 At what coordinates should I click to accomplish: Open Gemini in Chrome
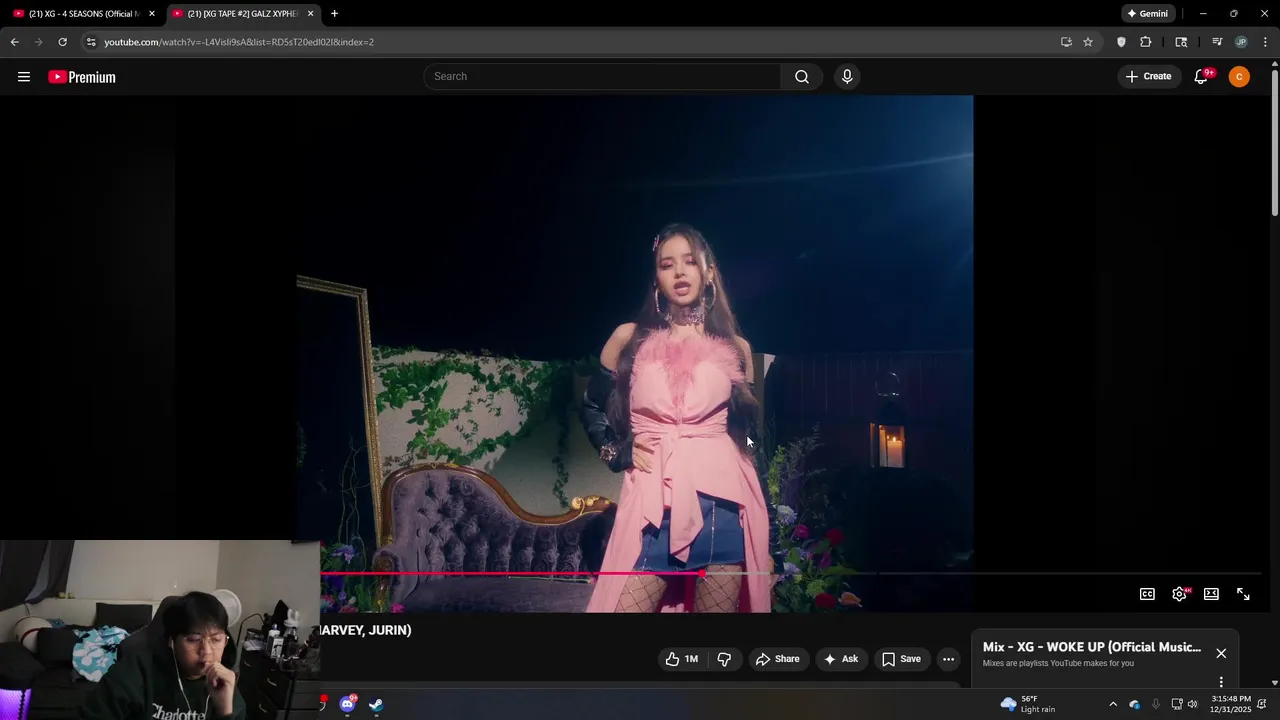pos(1147,14)
